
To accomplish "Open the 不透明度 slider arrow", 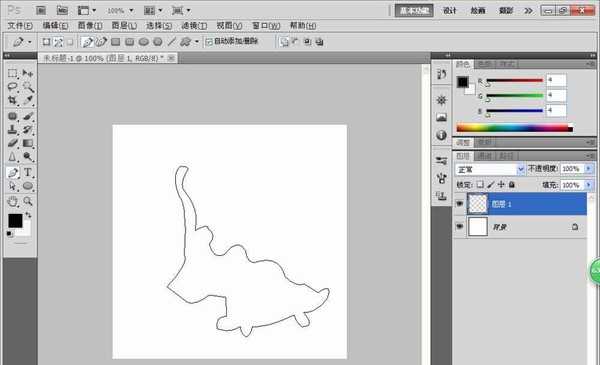I will 589,168.
